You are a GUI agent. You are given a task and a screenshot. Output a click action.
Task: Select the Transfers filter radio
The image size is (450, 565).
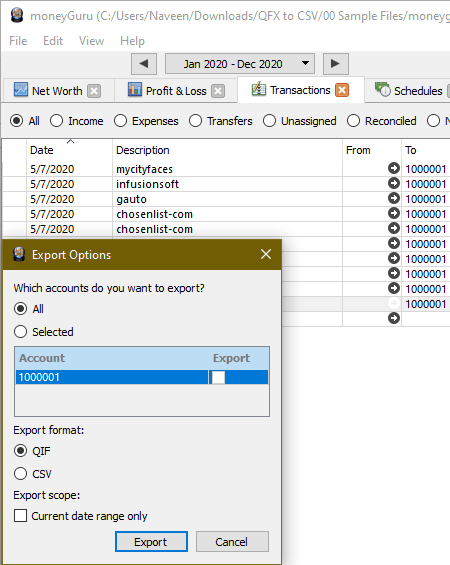pyautogui.click(x=195, y=121)
